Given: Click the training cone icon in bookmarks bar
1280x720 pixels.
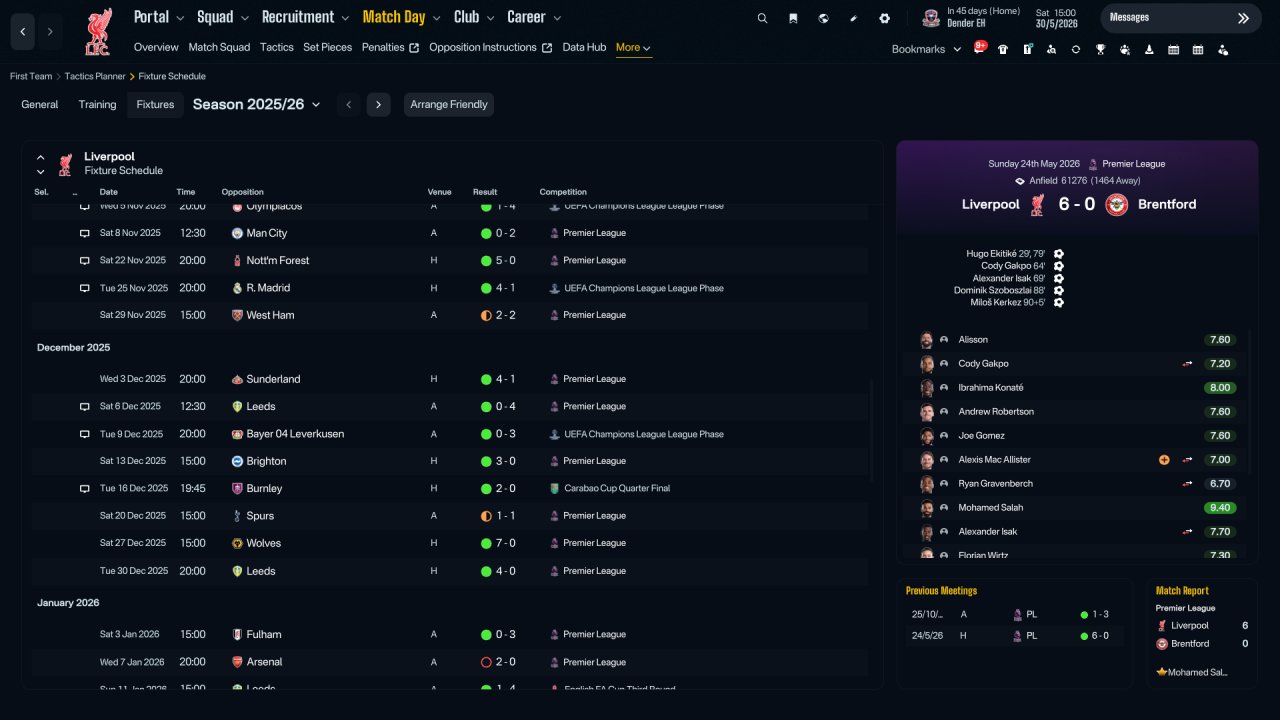Looking at the screenshot, I should point(1149,49).
